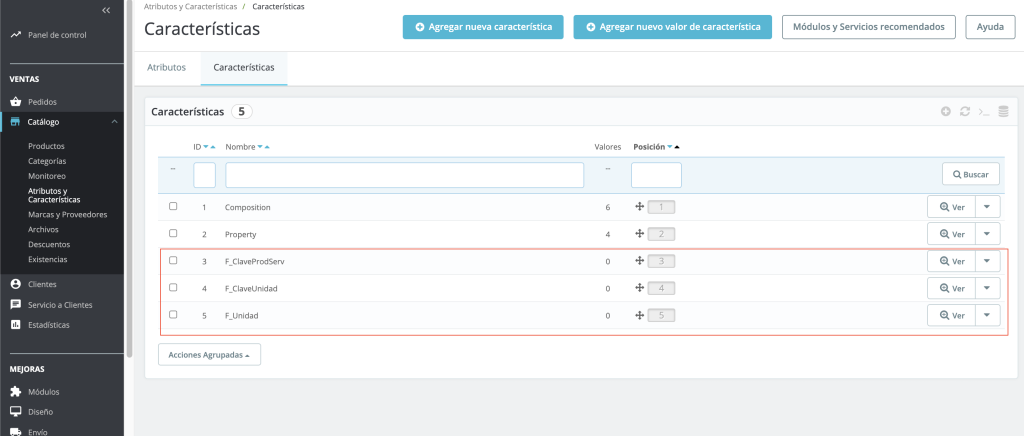Click the Catálogo store icon
1024x436 pixels.
(16, 122)
